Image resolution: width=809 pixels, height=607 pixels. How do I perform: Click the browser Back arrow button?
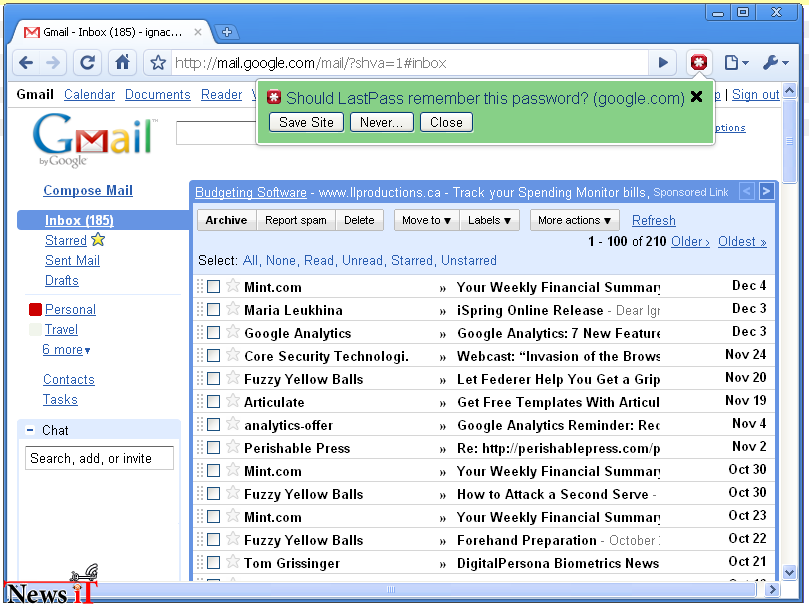pos(26,63)
